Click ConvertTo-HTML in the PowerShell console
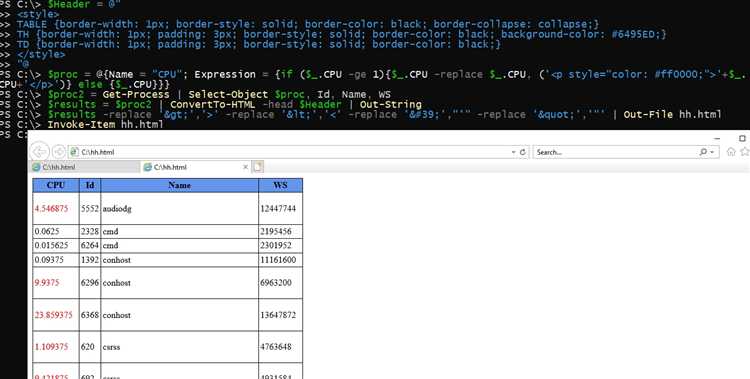The height and width of the screenshot is (379, 750). (213, 104)
